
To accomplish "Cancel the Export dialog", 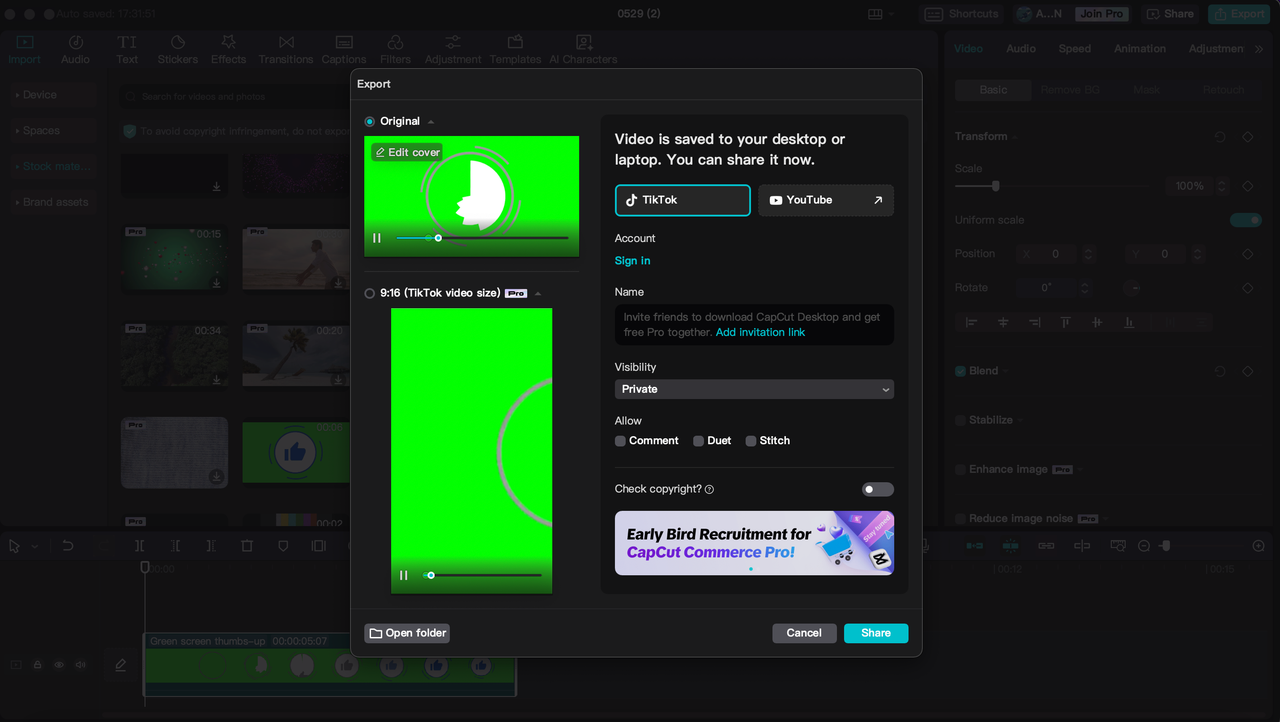I will tap(804, 633).
